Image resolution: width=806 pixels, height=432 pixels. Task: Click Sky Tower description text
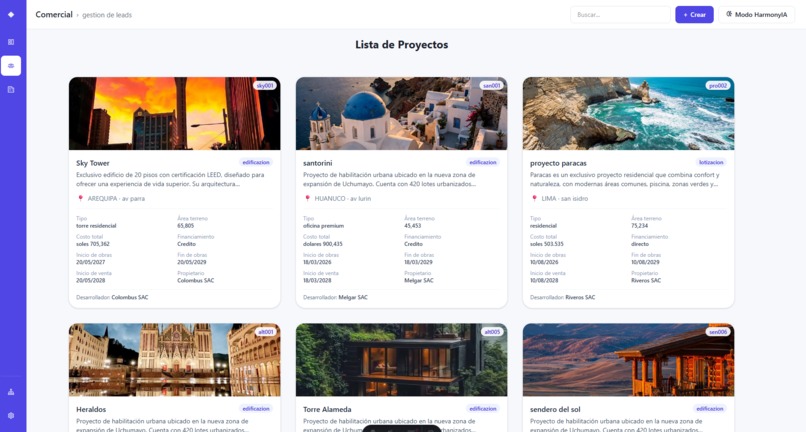click(x=171, y=179)
